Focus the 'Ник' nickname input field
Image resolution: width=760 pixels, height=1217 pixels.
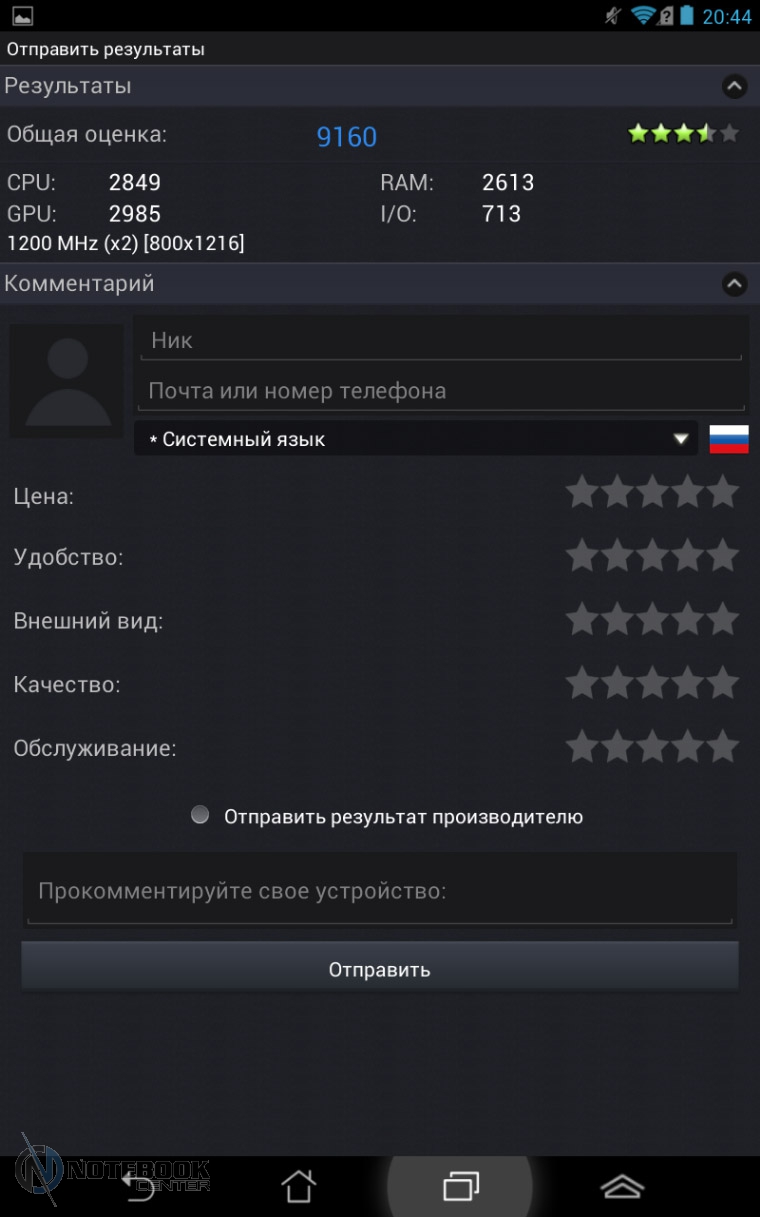442,340
